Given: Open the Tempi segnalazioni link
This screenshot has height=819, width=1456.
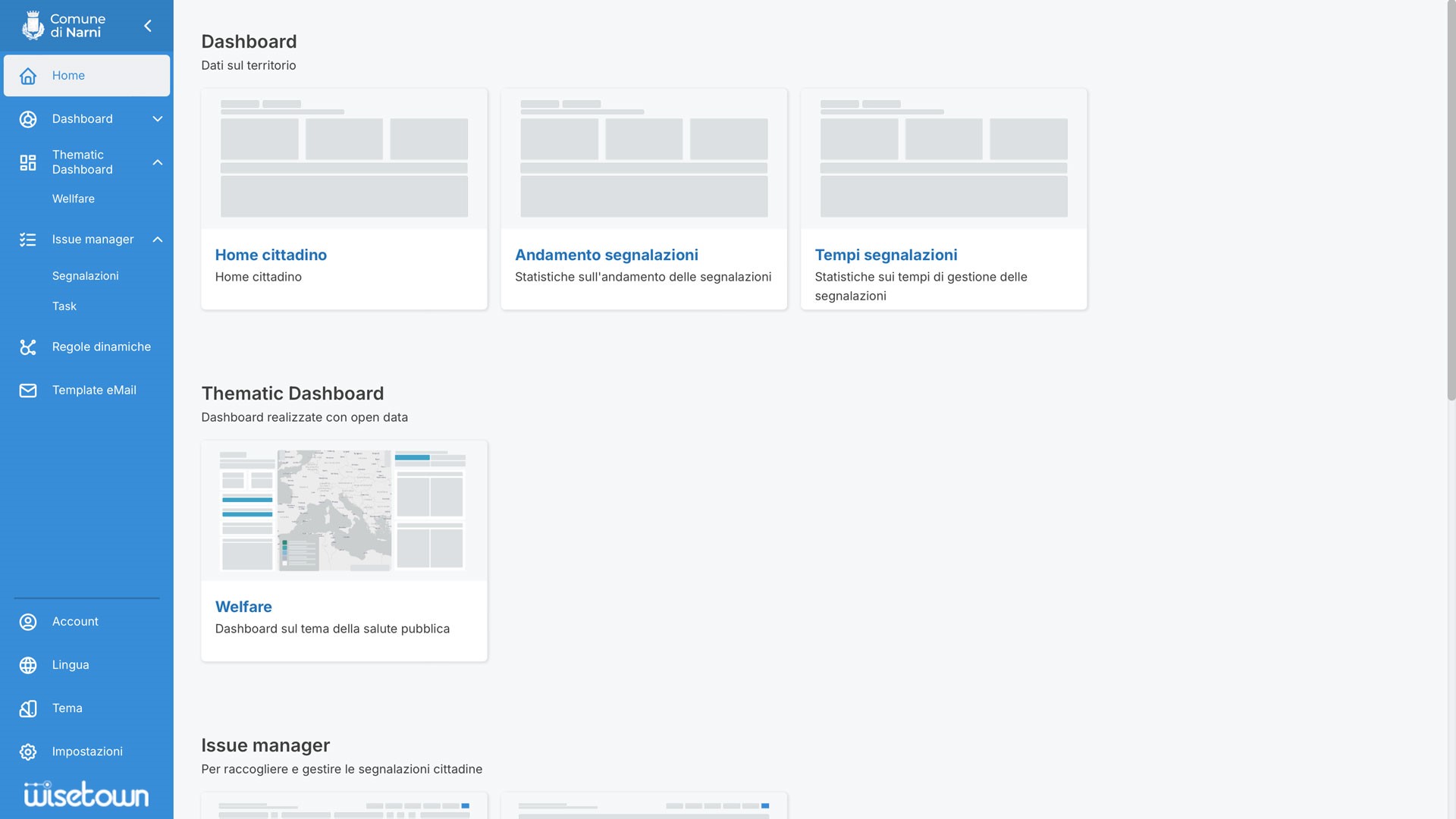Looking at the screenshot, I should tap(886, 255).
